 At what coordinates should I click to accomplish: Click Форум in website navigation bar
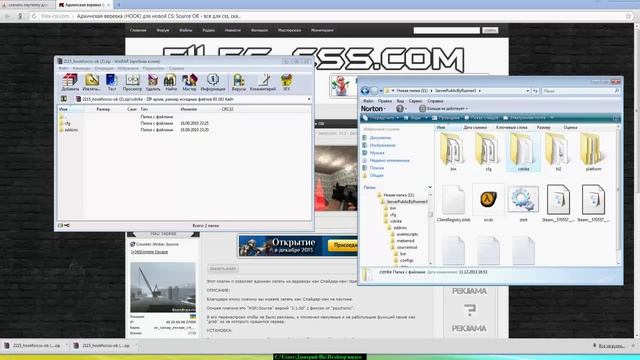coord(162,30)
